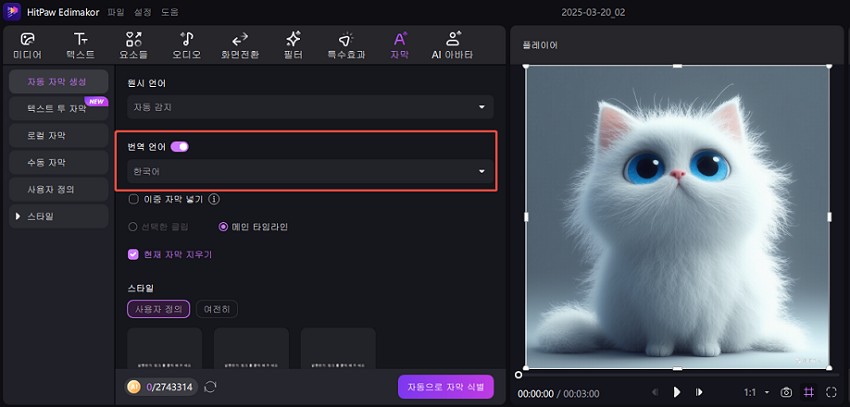Select 자동 자막 생성 in sidebar
This screenshot has height=407, width=850.
[x=59, y=81]
